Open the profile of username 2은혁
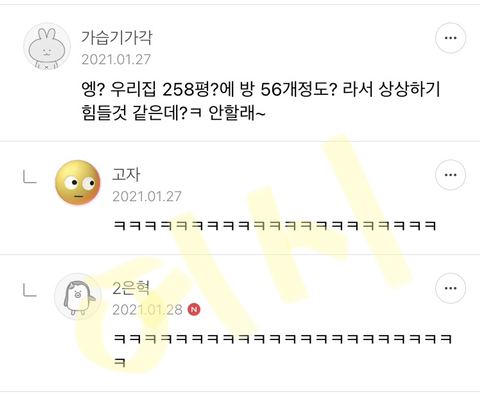Screen dimensions: 480x402 click(131, 288)
